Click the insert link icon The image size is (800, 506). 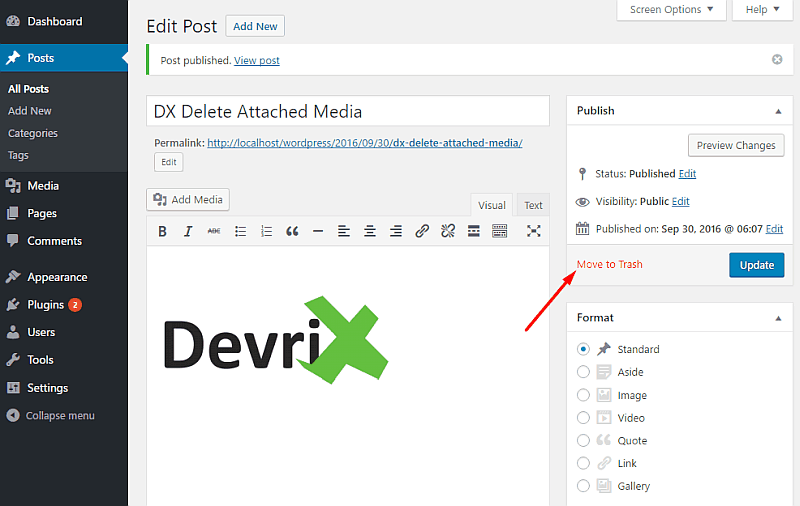pos(422,231)
